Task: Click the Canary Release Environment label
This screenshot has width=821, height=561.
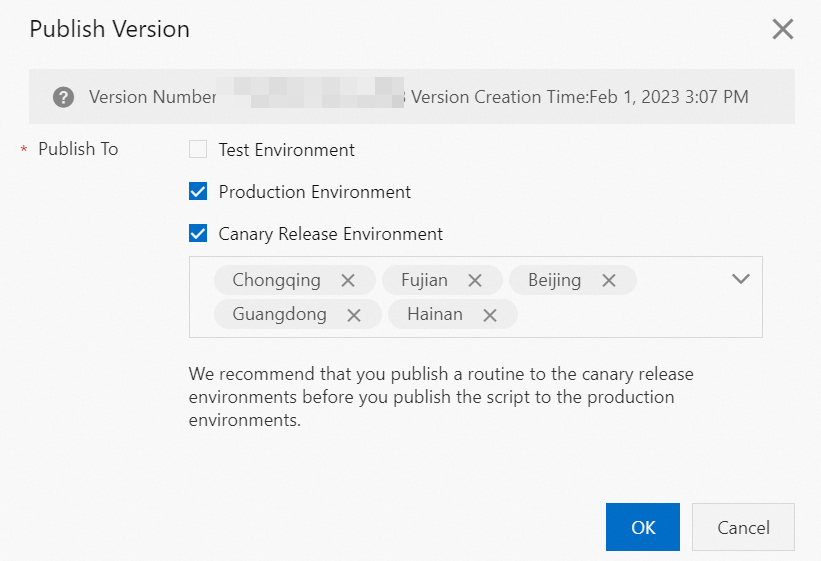Action: pos(331,234)
